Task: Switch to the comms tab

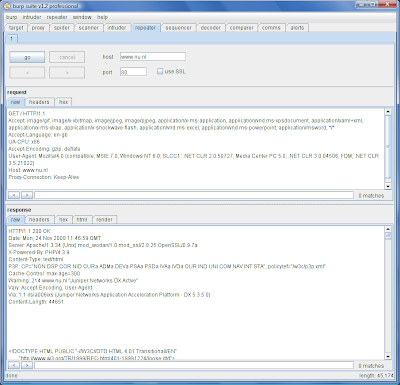Action: tap(271, 28)
